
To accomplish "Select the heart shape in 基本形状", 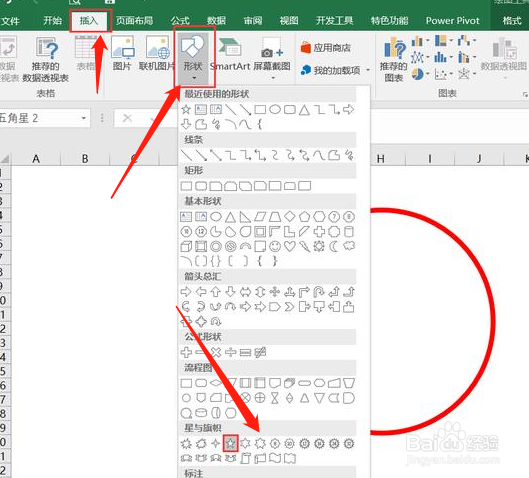I will [289, 246].
